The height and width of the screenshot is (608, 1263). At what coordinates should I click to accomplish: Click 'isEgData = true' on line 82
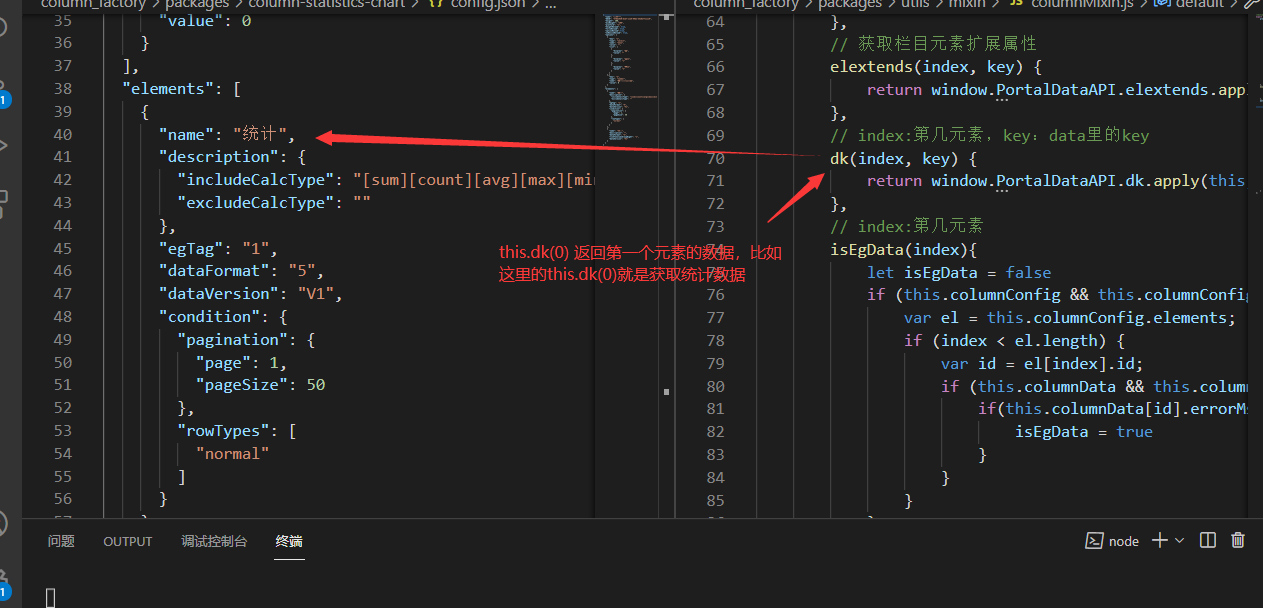pyautogui.click(x=1084, y=432)
